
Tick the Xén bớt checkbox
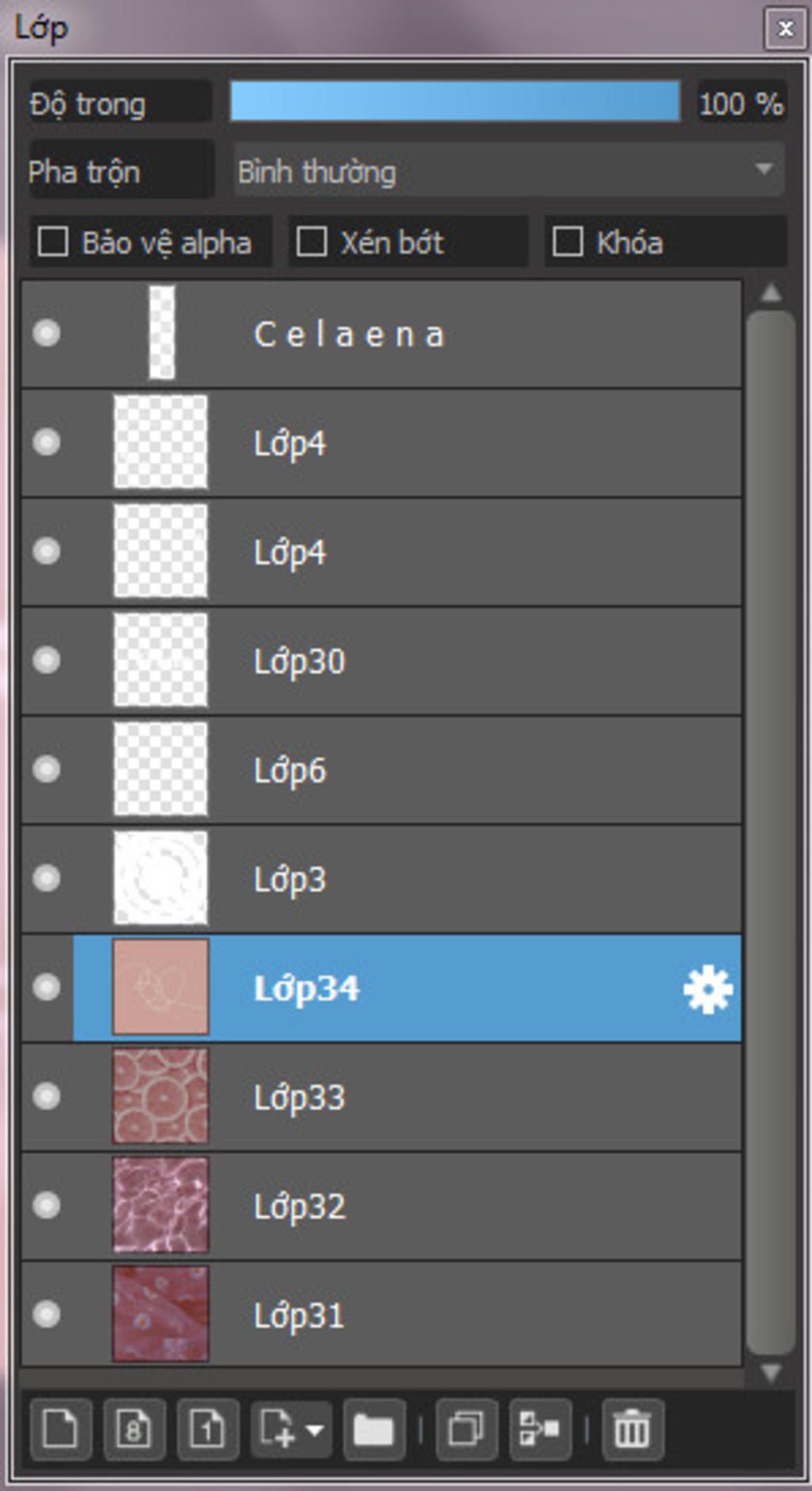[x=311, y=241]
